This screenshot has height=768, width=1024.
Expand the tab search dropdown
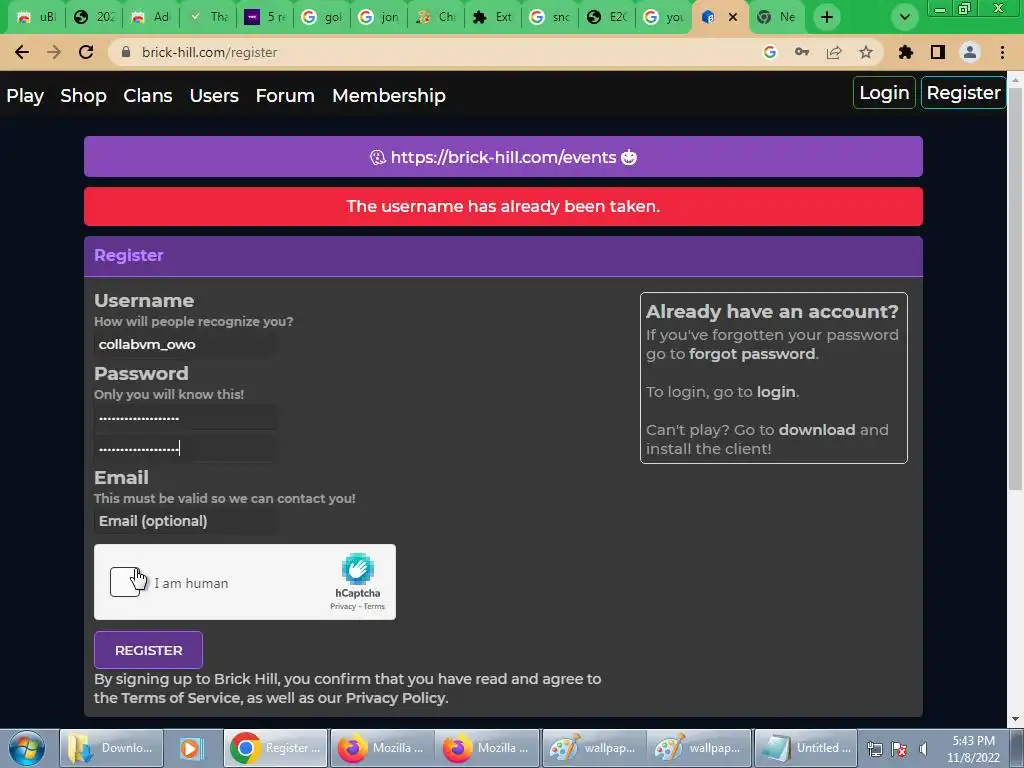click(x=904, y=17)
